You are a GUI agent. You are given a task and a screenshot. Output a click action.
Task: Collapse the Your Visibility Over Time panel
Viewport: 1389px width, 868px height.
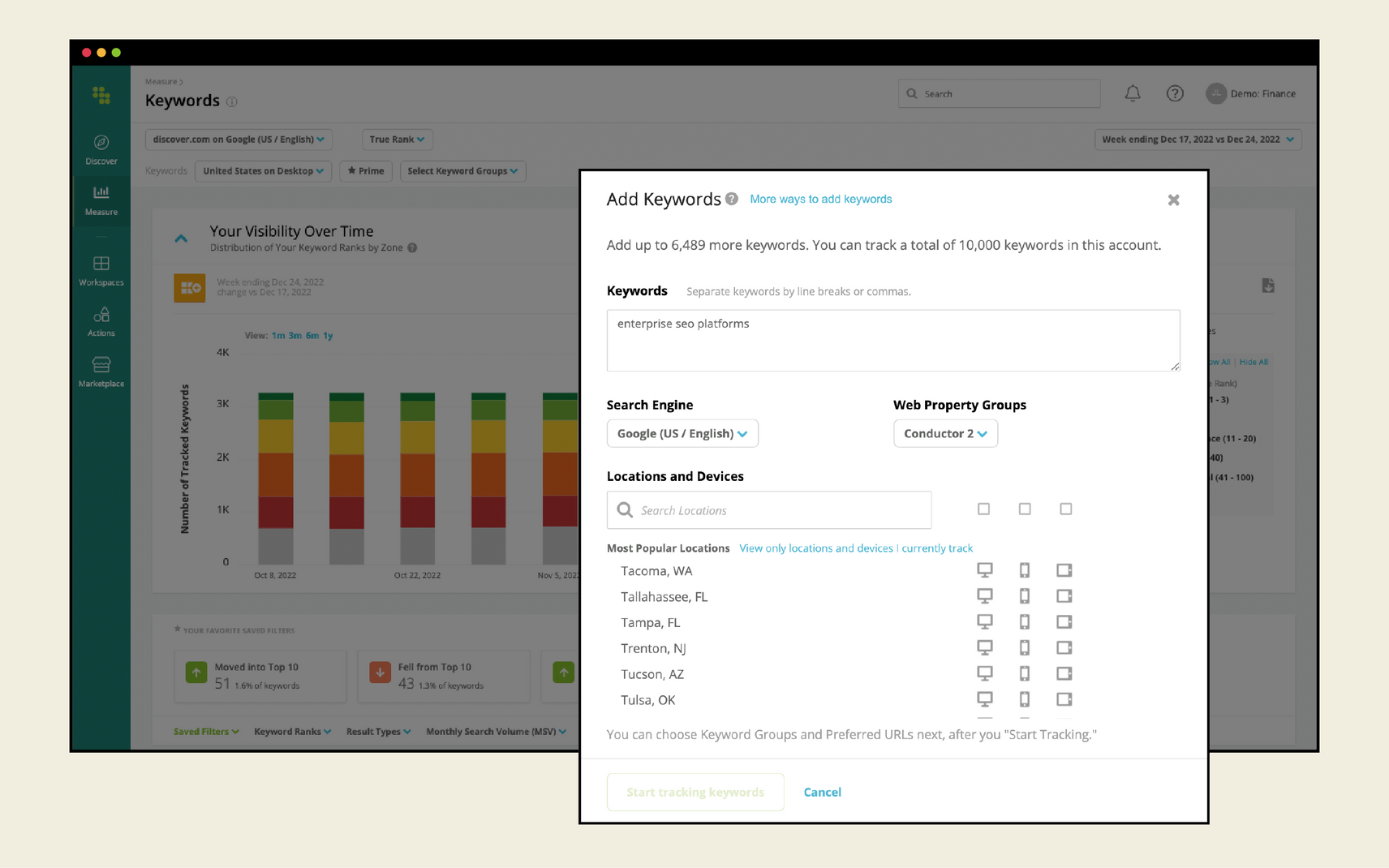point(181,238)
